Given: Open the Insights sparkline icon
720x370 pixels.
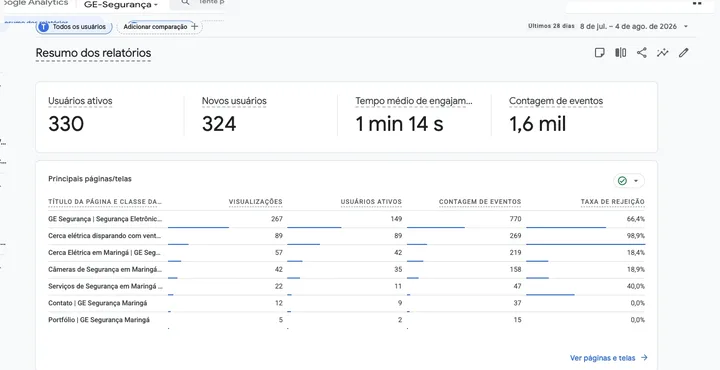Looking at the screenshot, I should [x=663, y=53].
